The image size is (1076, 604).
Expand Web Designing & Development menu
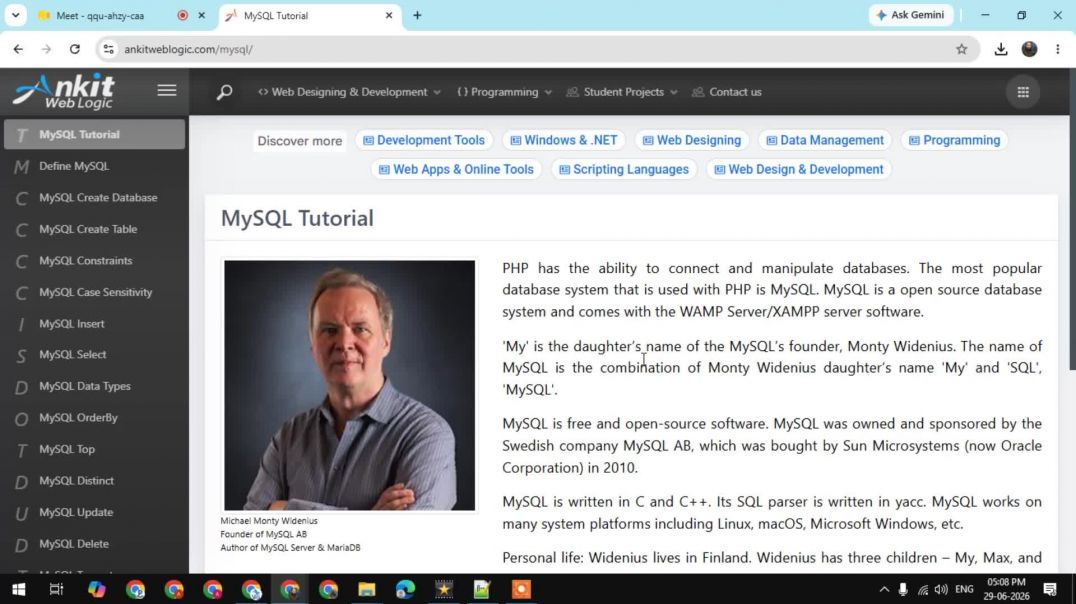click(x=349, y=92)
